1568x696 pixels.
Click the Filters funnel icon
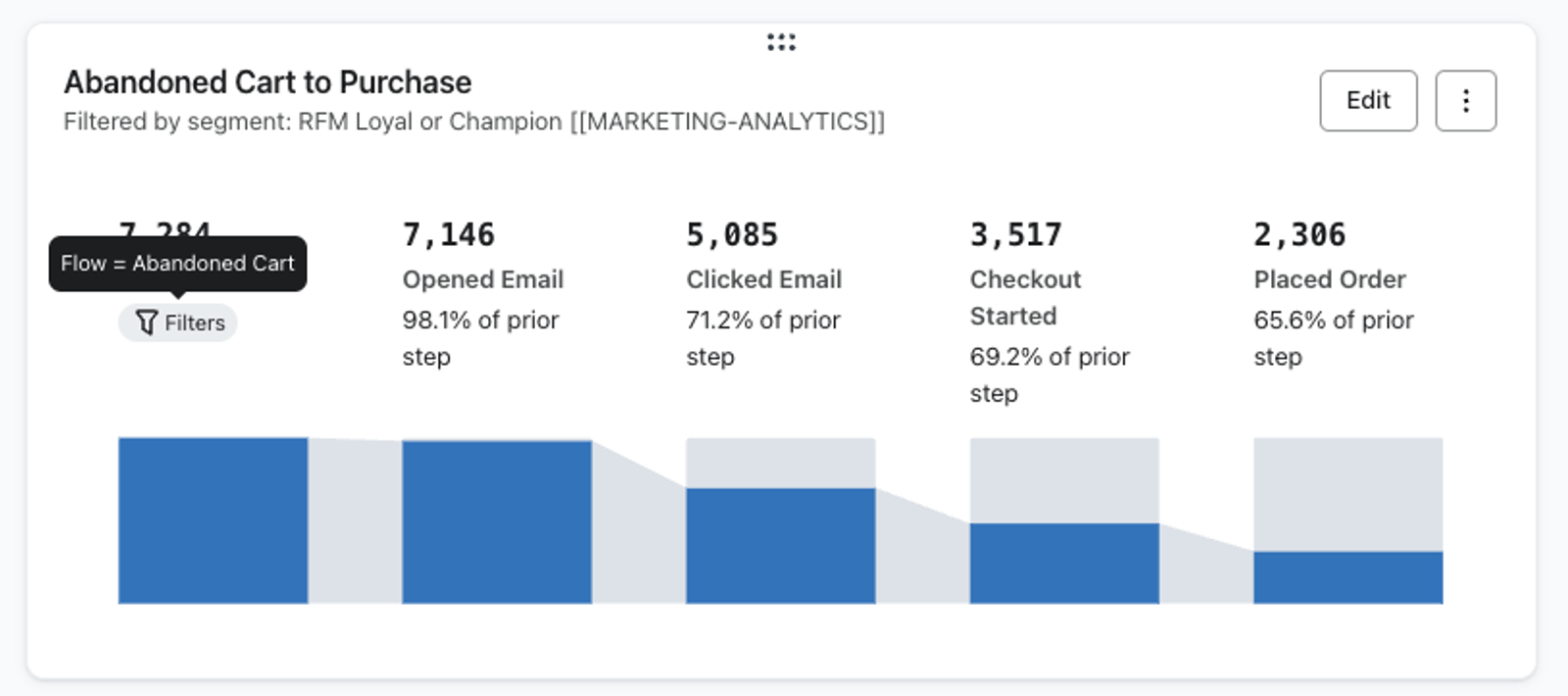(x=146, y=323)
